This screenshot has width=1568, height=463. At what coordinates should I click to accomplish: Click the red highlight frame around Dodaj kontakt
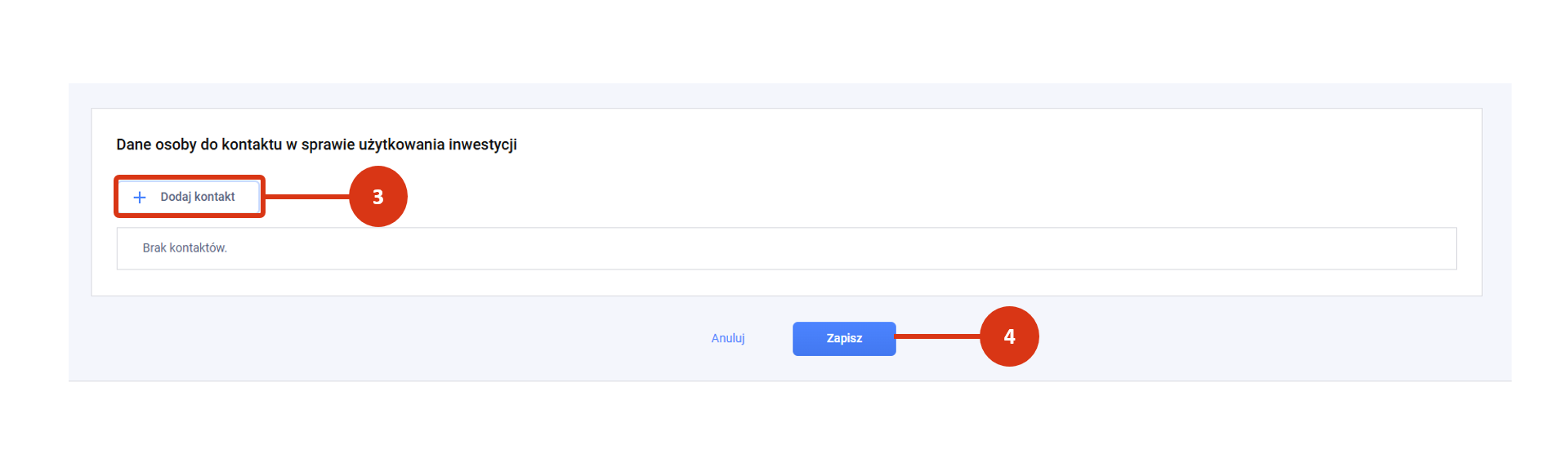[x=190, y=177]
